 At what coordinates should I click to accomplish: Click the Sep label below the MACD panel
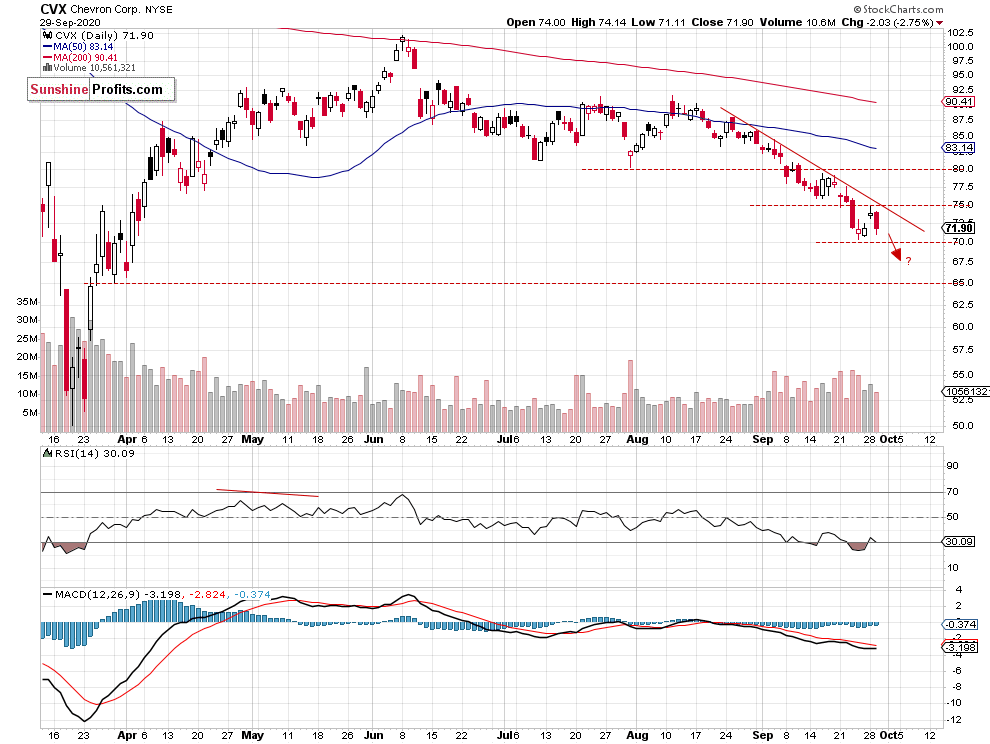click(763, 735)
